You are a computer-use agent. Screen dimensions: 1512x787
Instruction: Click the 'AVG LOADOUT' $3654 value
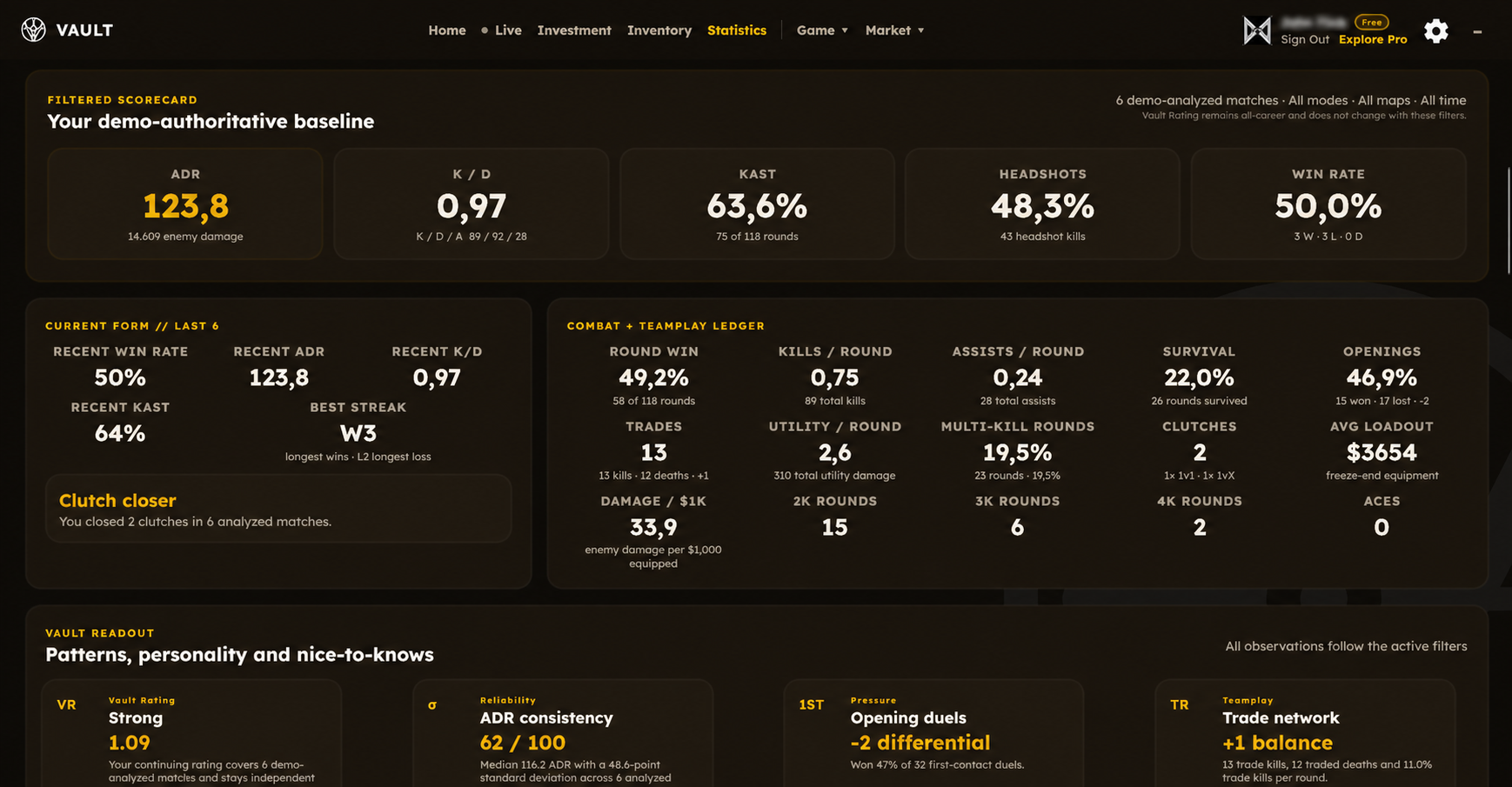(x=1382, y=452)
